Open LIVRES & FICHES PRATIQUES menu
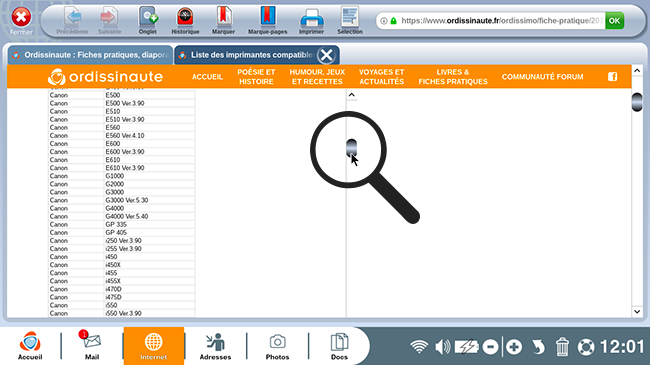This screenshot has height=365, width=650. (x=453, y=77)
